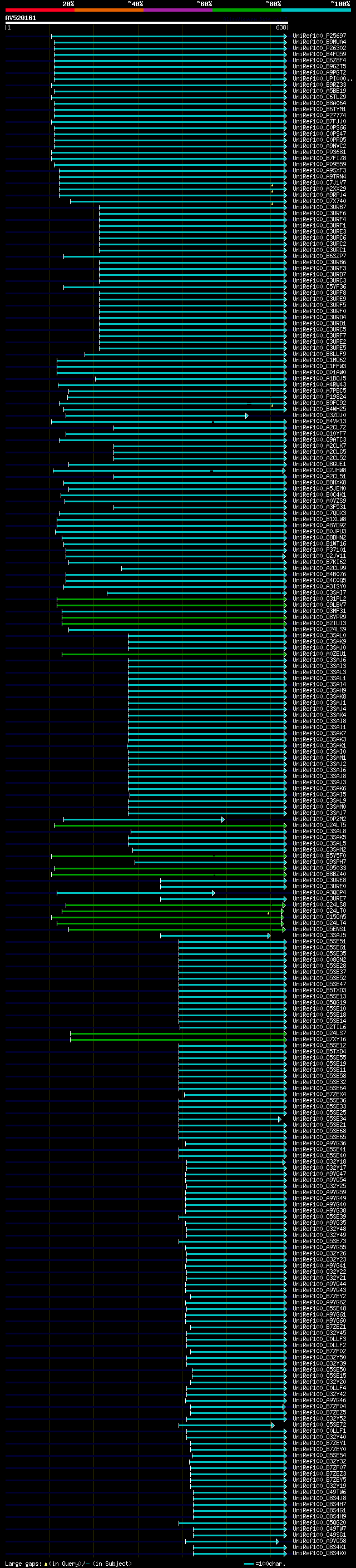Select the last hit UniRef100_Q8S4K0
The height and width of the screenshot is (1568, 356).
coord(319,1554)
